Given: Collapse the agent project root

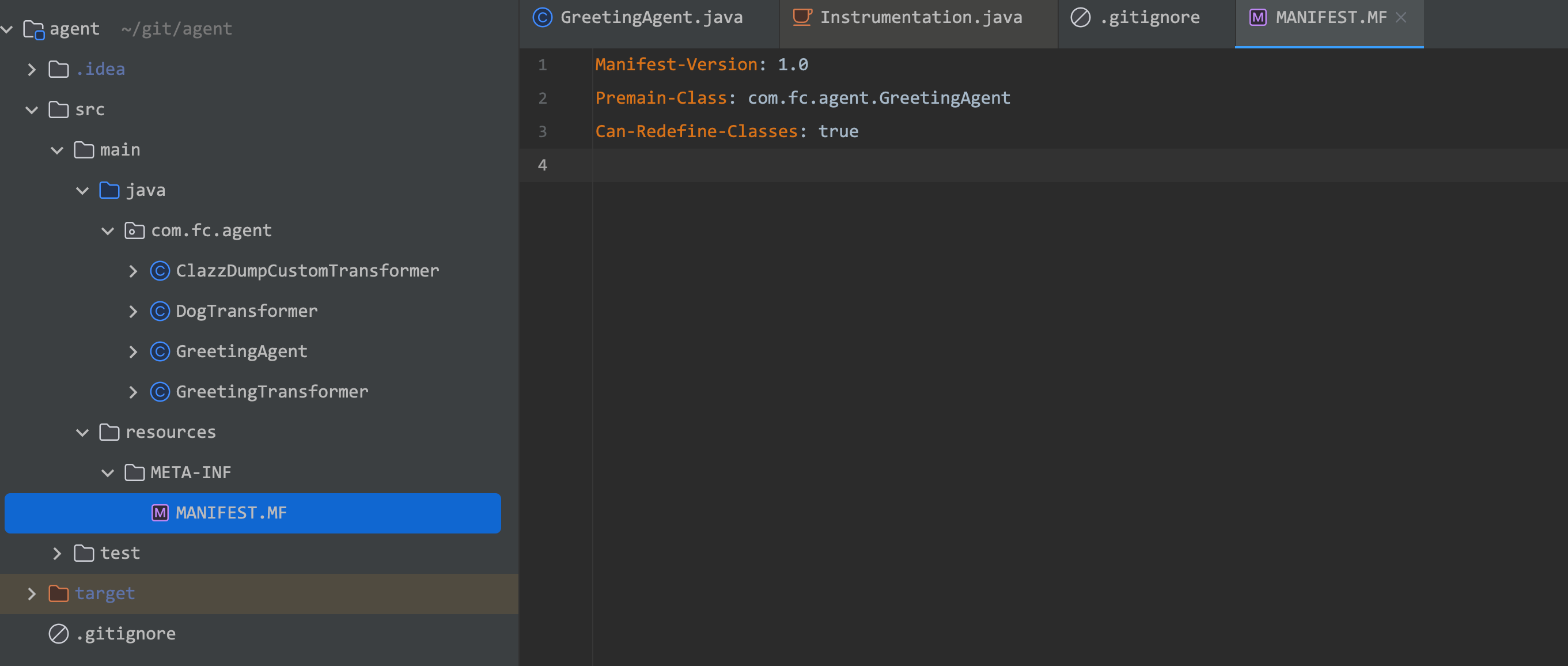Looking at the screenshot, I should [7, 29].
